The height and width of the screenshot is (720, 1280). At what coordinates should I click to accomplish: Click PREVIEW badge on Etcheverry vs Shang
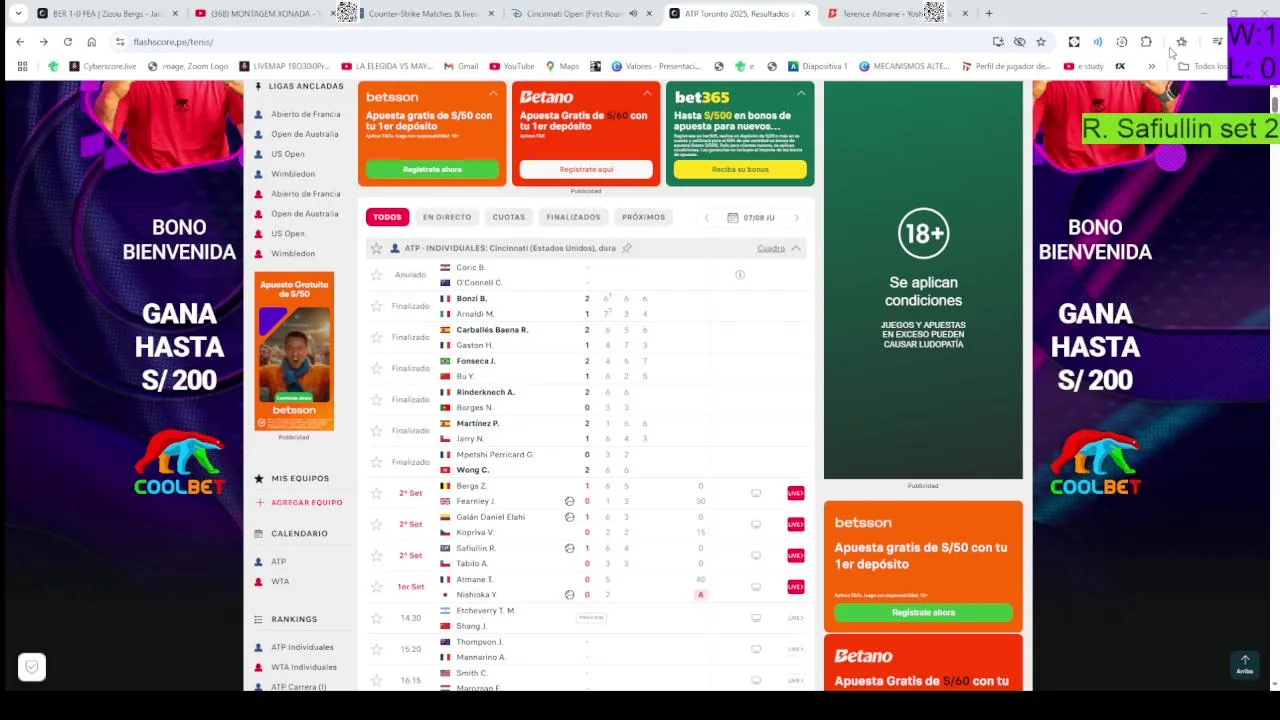pos(592,618)
